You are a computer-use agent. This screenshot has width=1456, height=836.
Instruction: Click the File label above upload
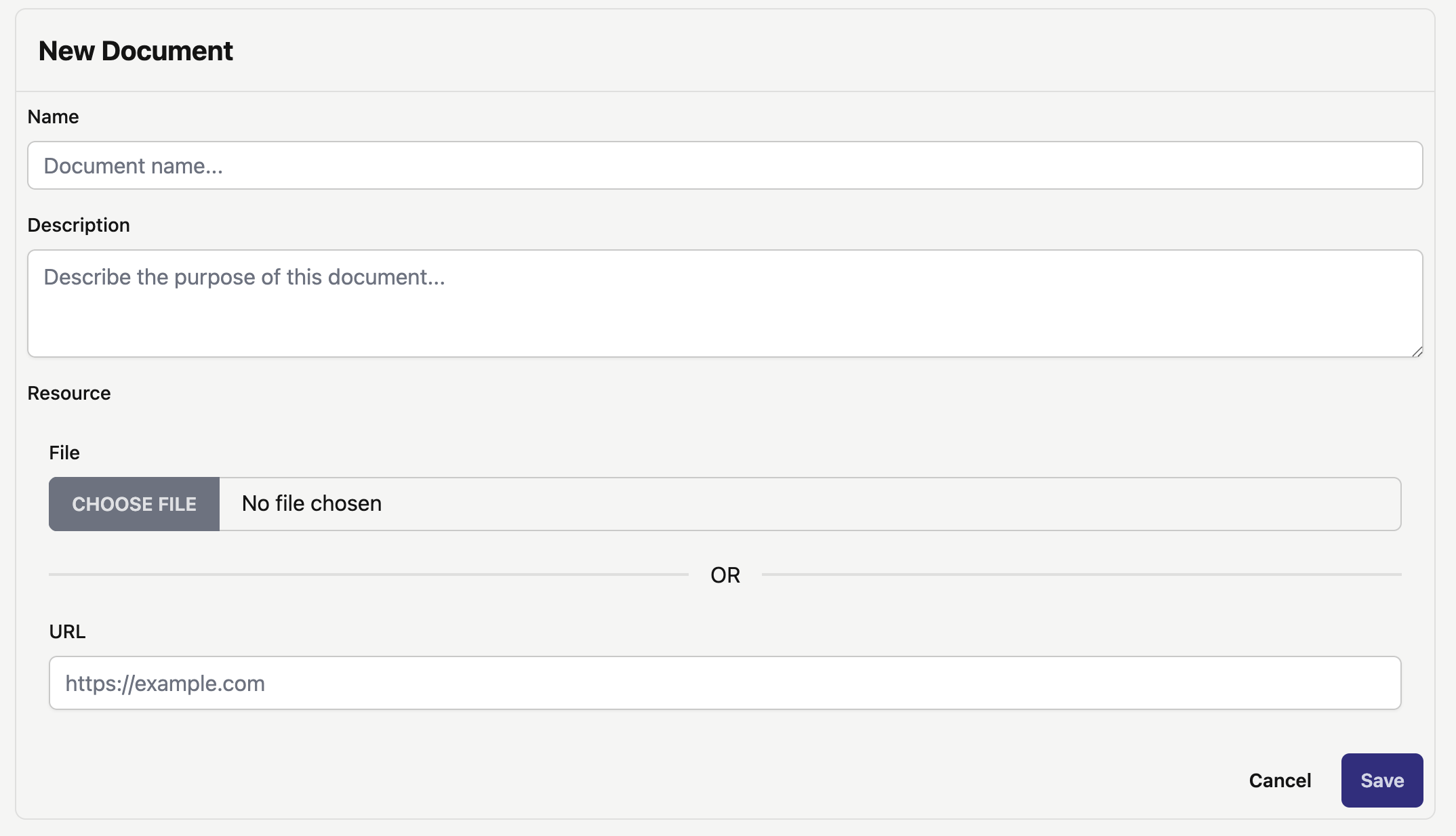click(64, 453)
